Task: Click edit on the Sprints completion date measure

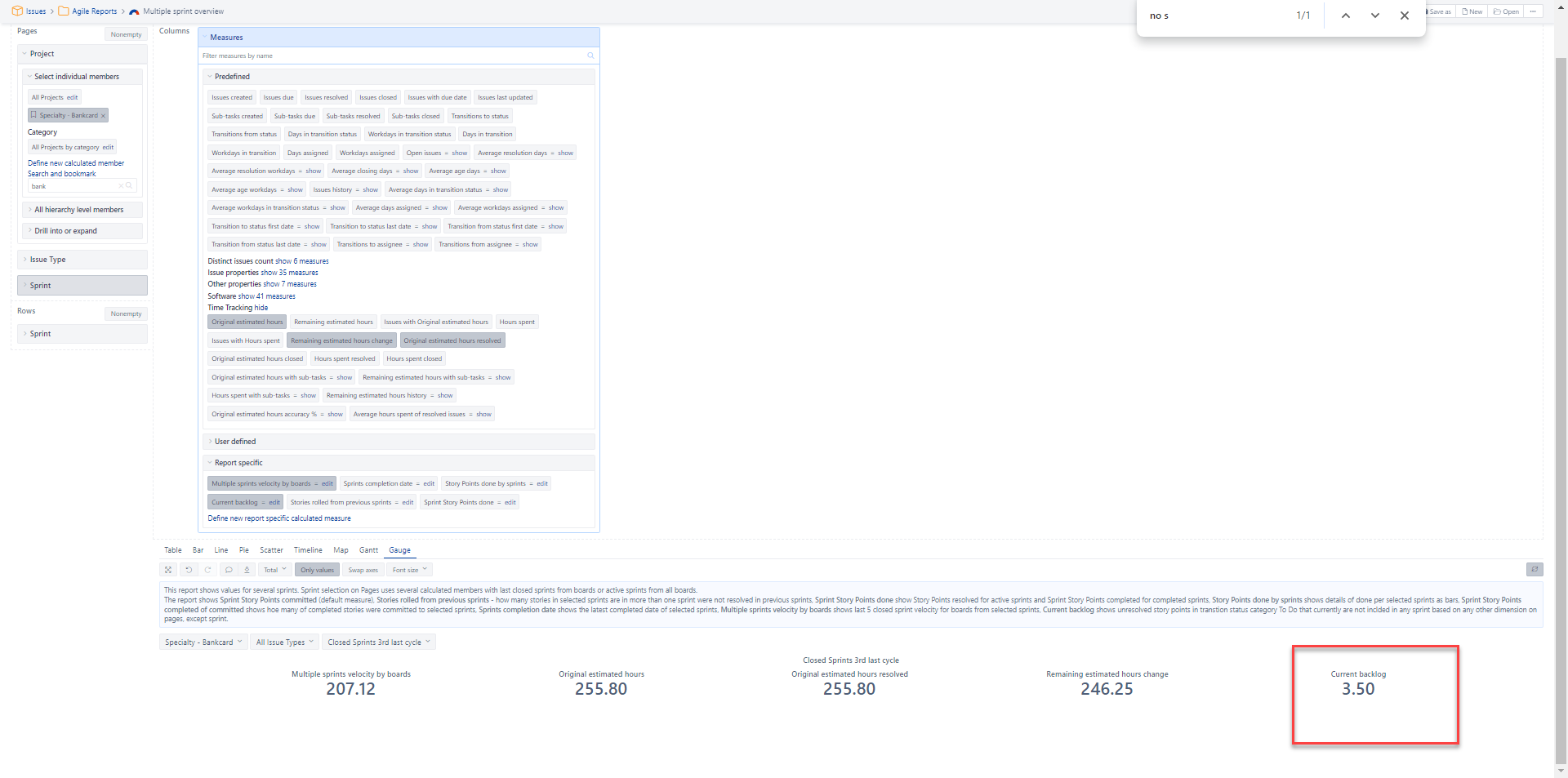Action: click(x=429, y=483)
